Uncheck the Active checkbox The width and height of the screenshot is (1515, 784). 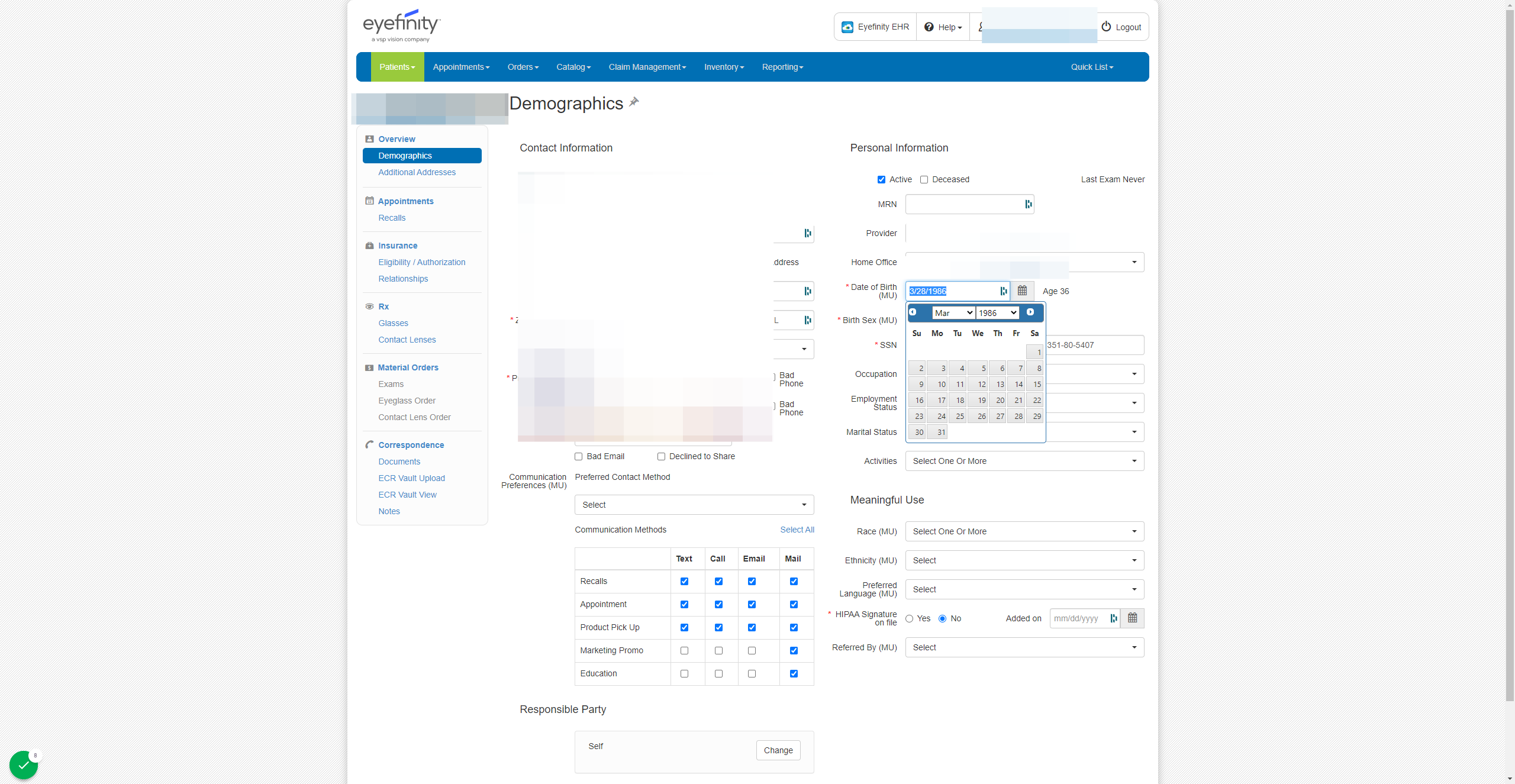click(881, 179)
